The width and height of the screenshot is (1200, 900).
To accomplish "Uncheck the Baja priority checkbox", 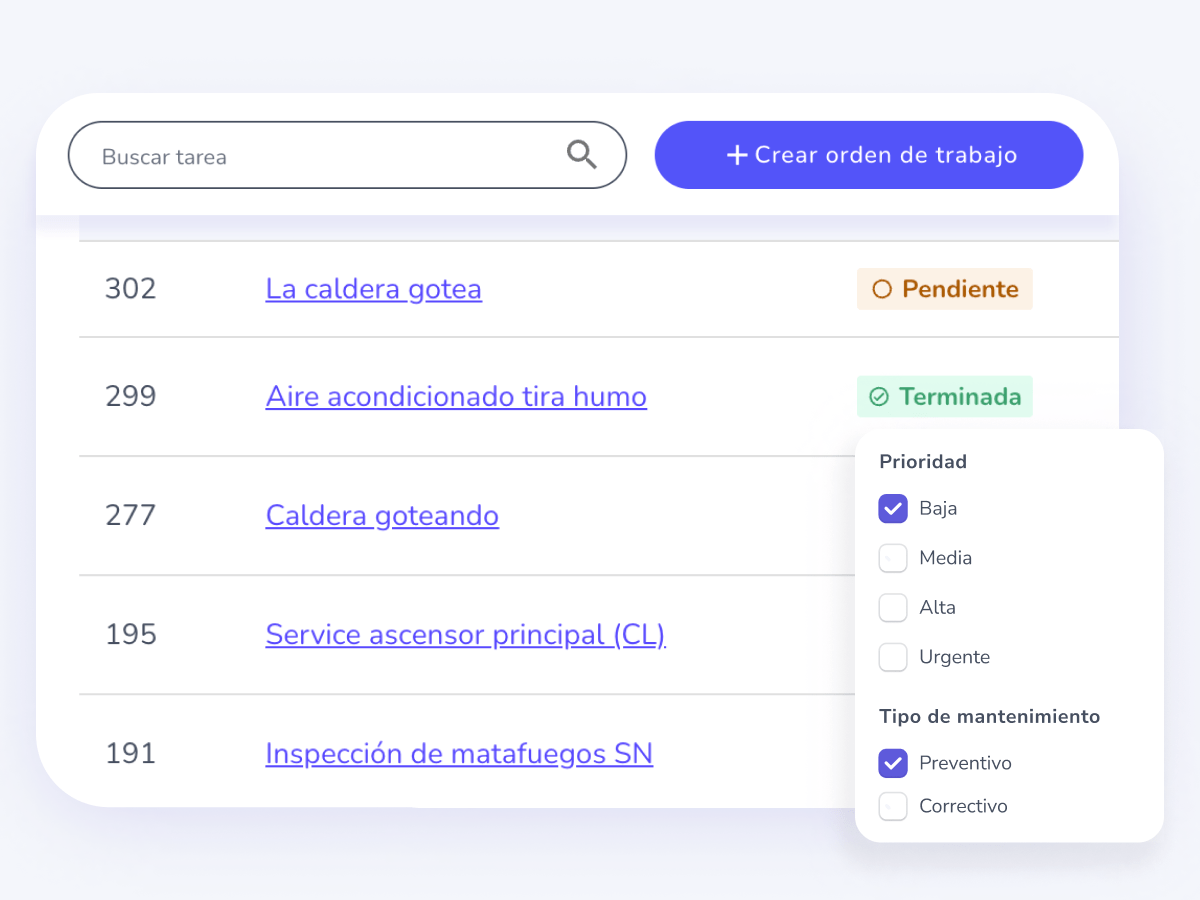I will (x=893, y=509).
